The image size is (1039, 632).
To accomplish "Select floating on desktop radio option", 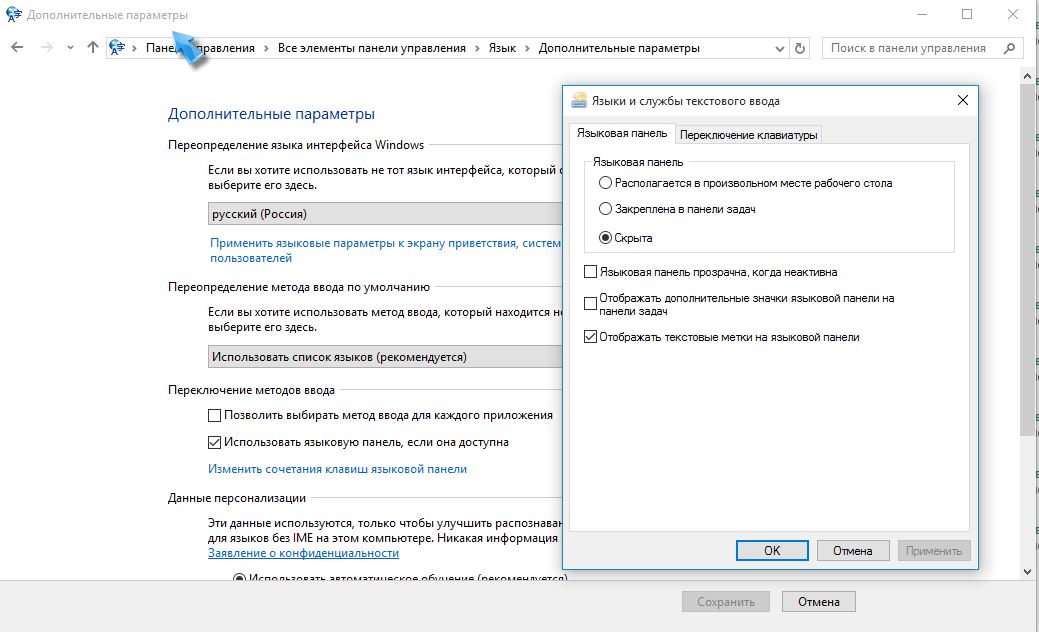I will [745, 183].
